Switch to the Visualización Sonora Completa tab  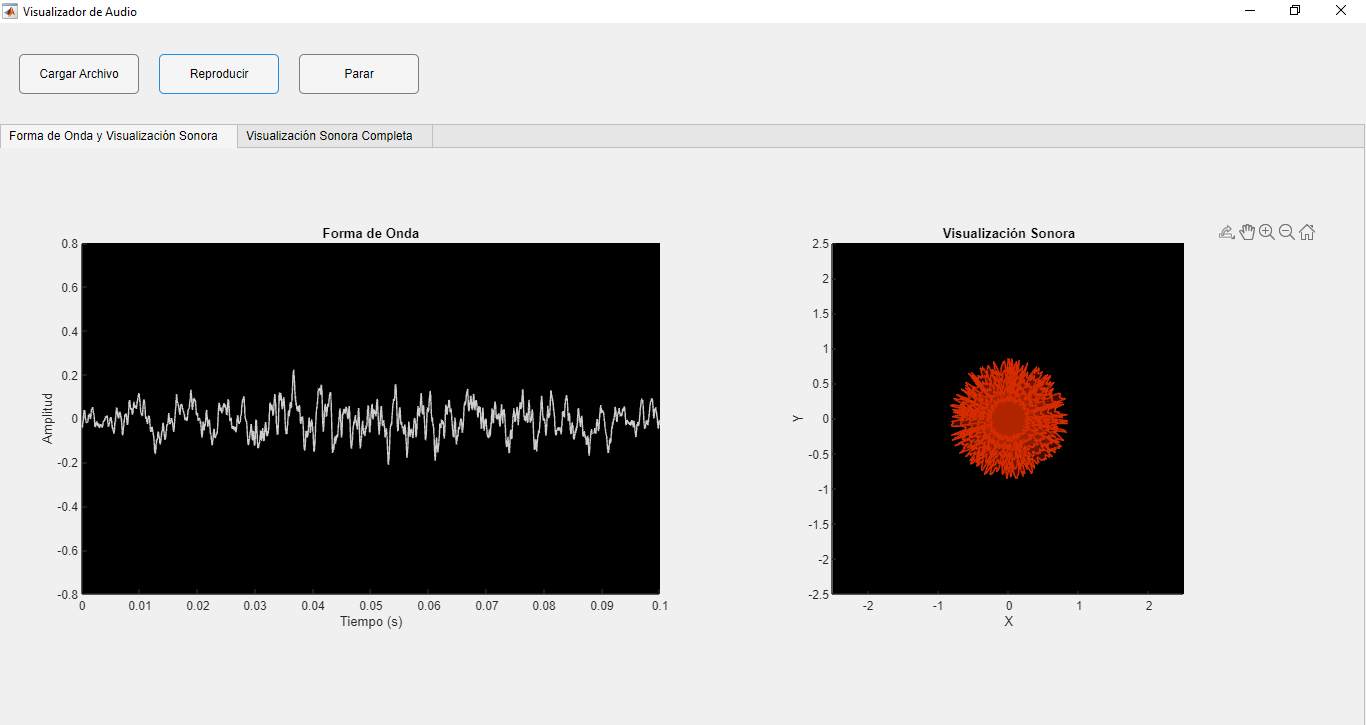coord(333,135)
